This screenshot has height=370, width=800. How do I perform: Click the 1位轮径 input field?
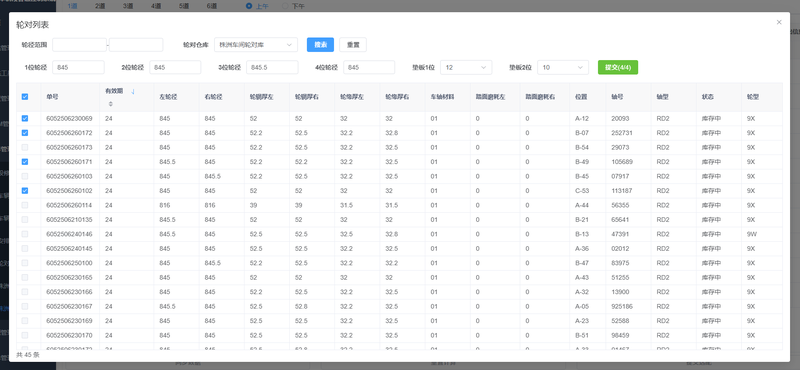79,67
